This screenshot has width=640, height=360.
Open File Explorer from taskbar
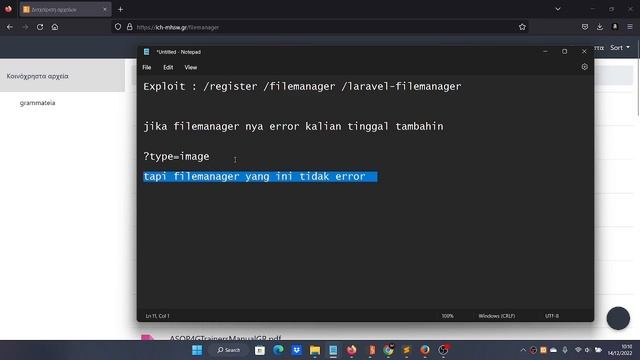tap(315, 350)
